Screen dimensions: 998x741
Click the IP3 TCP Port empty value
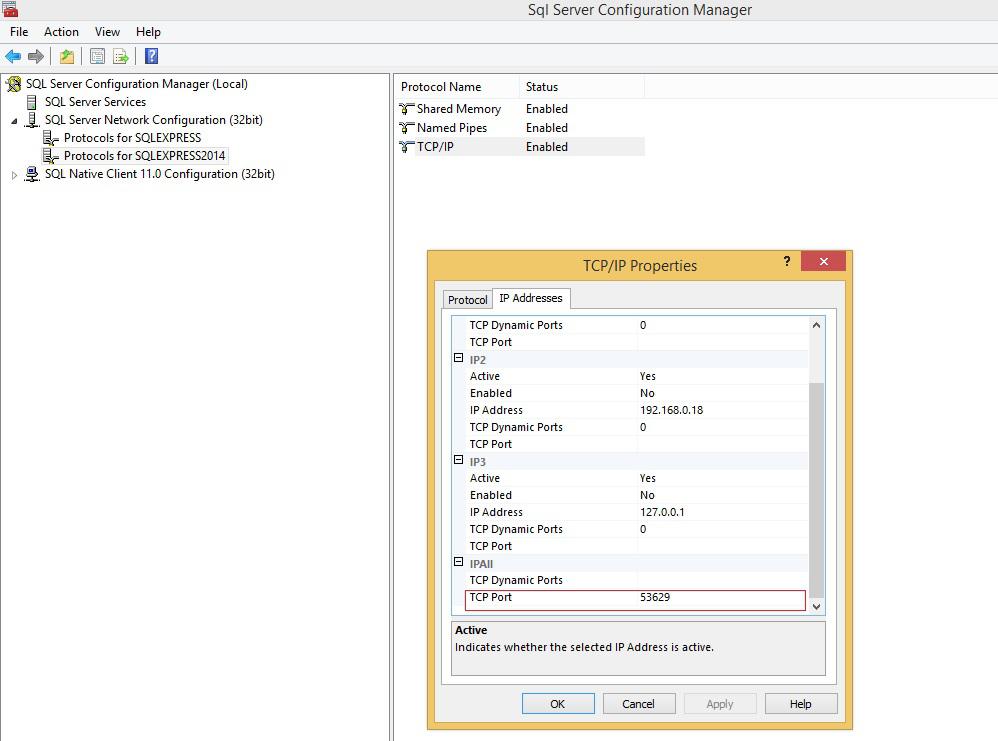[x=723, y=546]
